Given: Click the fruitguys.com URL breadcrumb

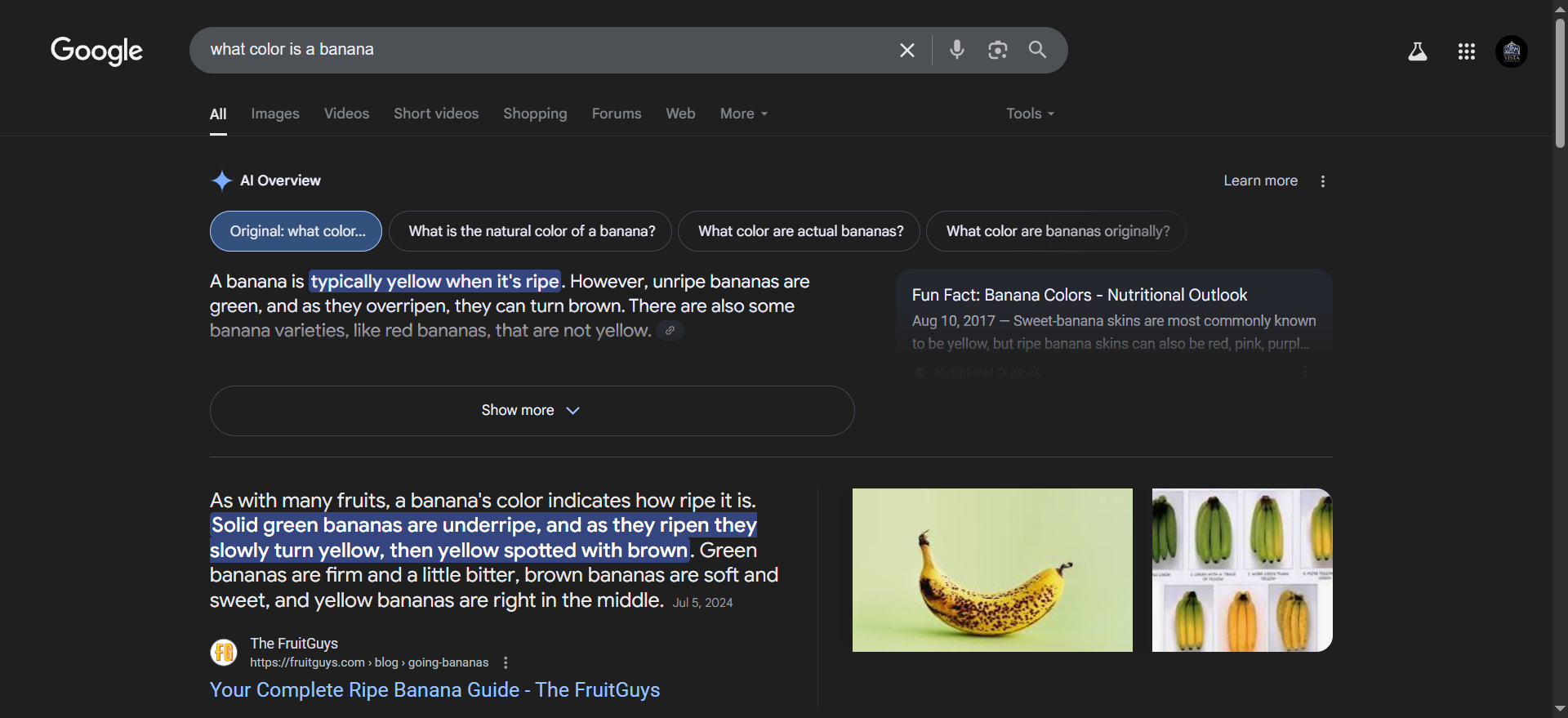Looking at the screenshot, I should tap(369, 662).
